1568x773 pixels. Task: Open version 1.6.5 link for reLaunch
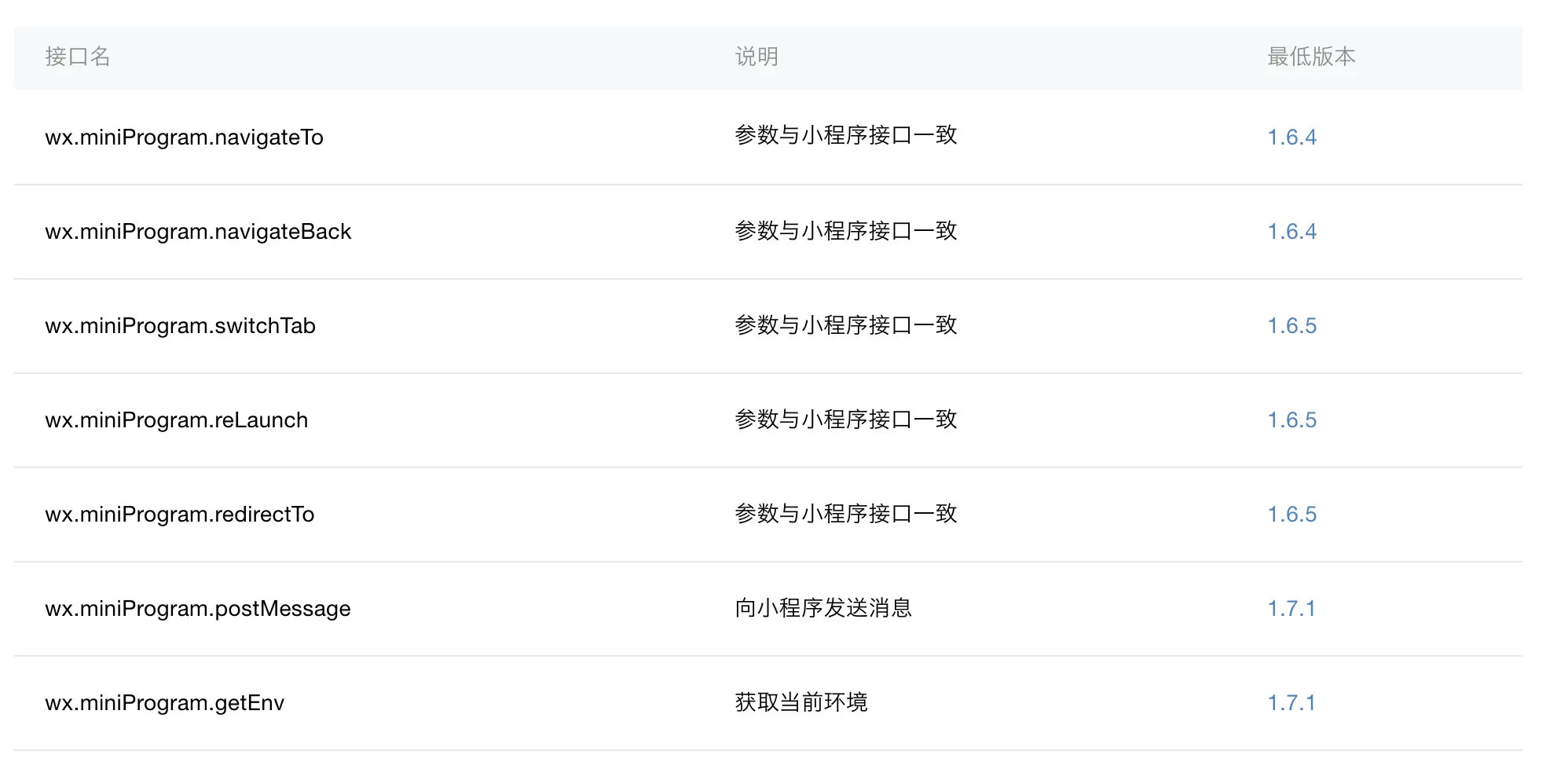(1291, 419)
